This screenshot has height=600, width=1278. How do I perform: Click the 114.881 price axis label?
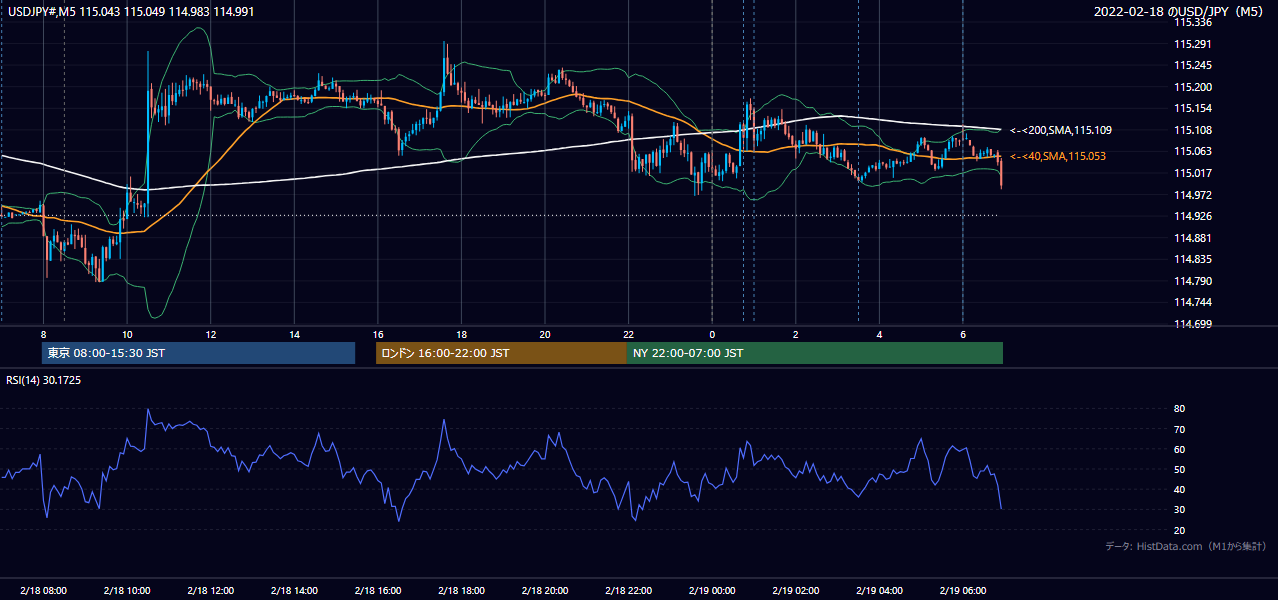[x=1193, y=238]
